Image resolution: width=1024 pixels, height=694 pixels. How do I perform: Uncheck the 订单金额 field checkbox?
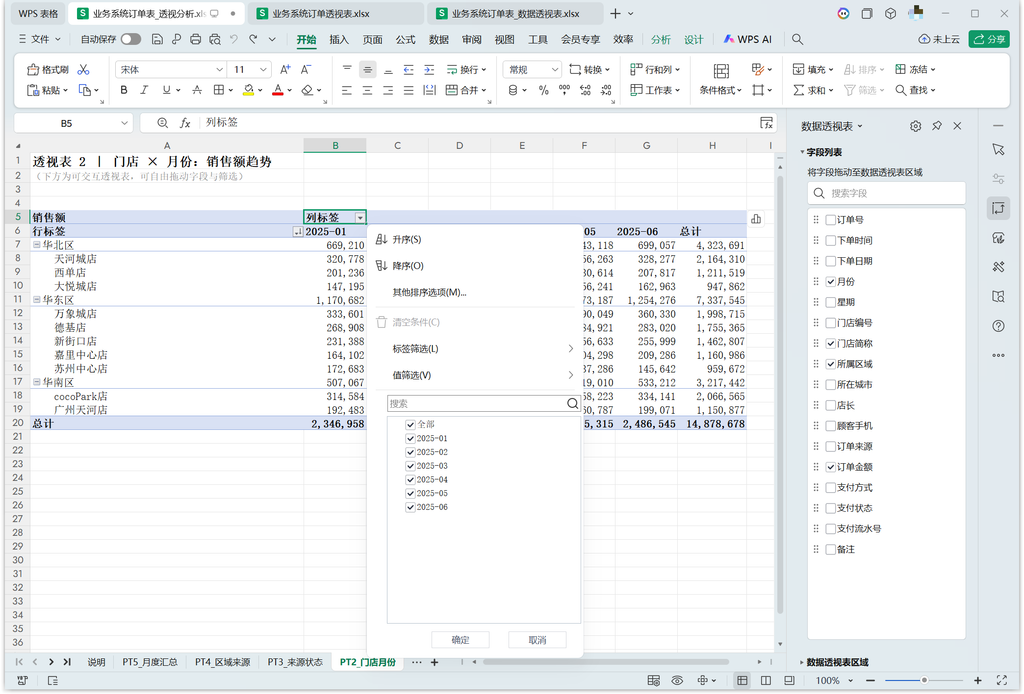click(831, 467)
